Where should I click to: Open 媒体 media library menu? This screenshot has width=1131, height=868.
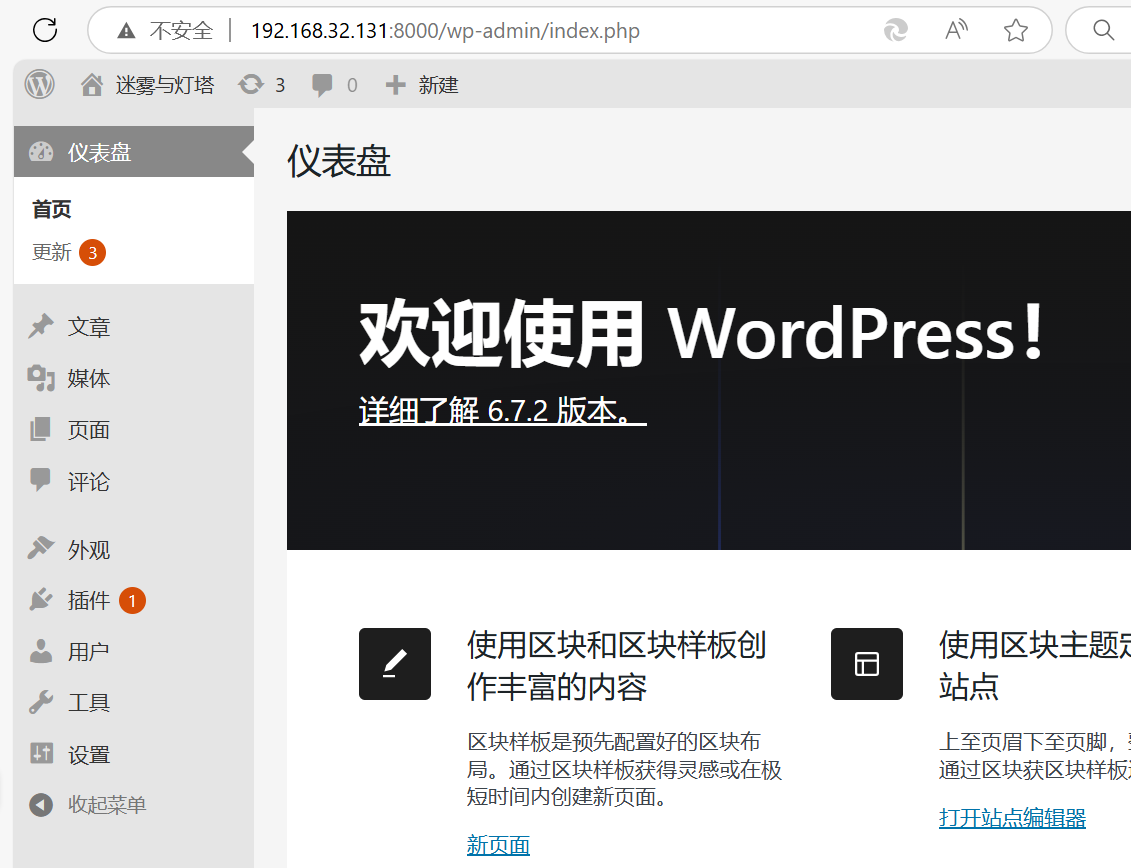(x=89, y=378)
